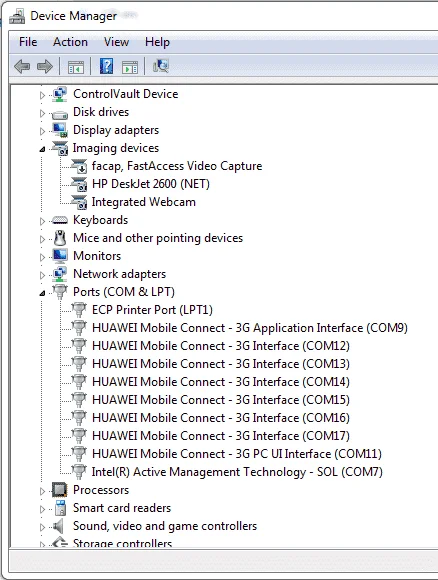Select HP DeskJet 2600 (NET) device
Viewport: 438px width, 580px height.
[x=151, y=184]
